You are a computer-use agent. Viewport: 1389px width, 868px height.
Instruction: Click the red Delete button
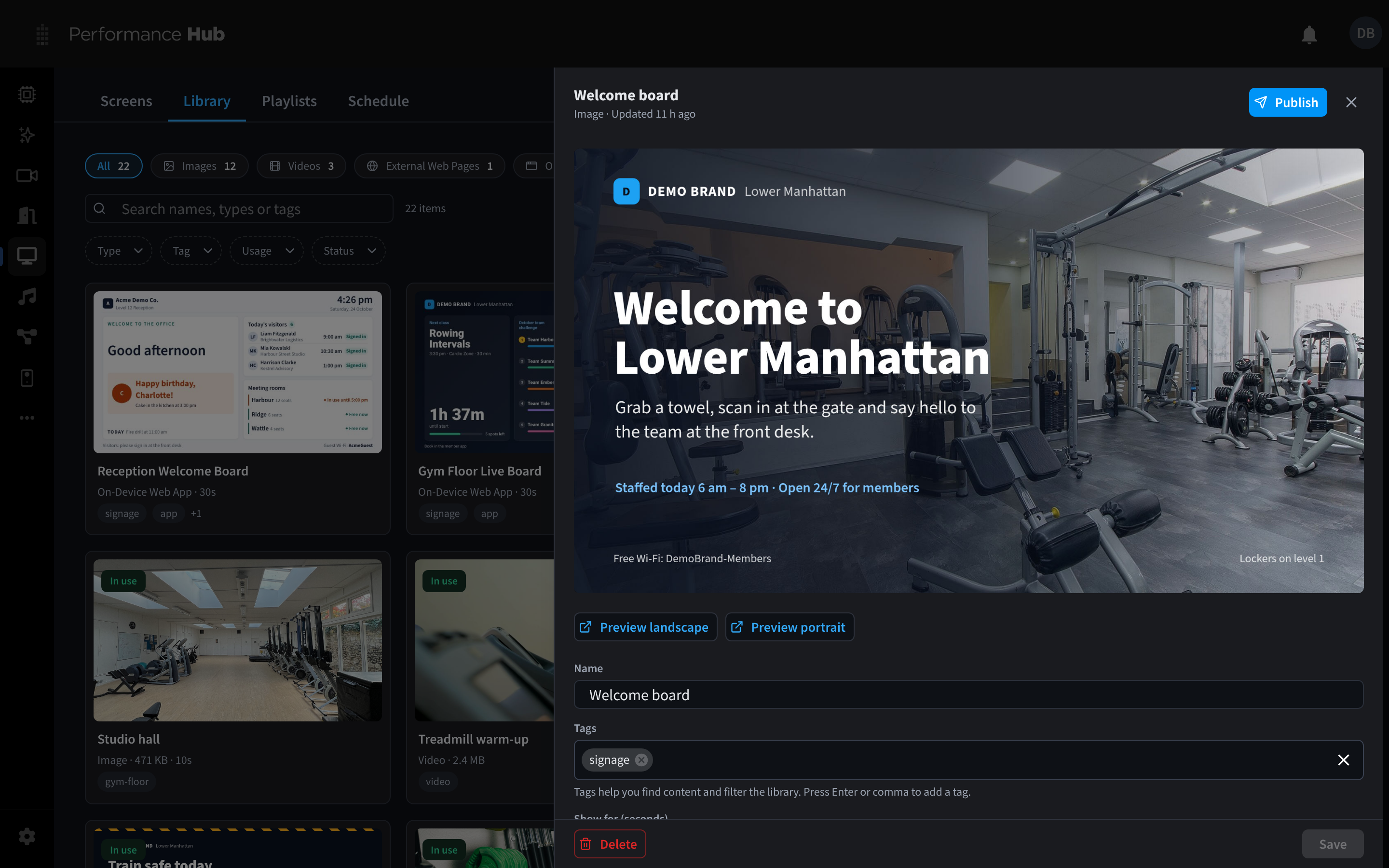point(610,844)
